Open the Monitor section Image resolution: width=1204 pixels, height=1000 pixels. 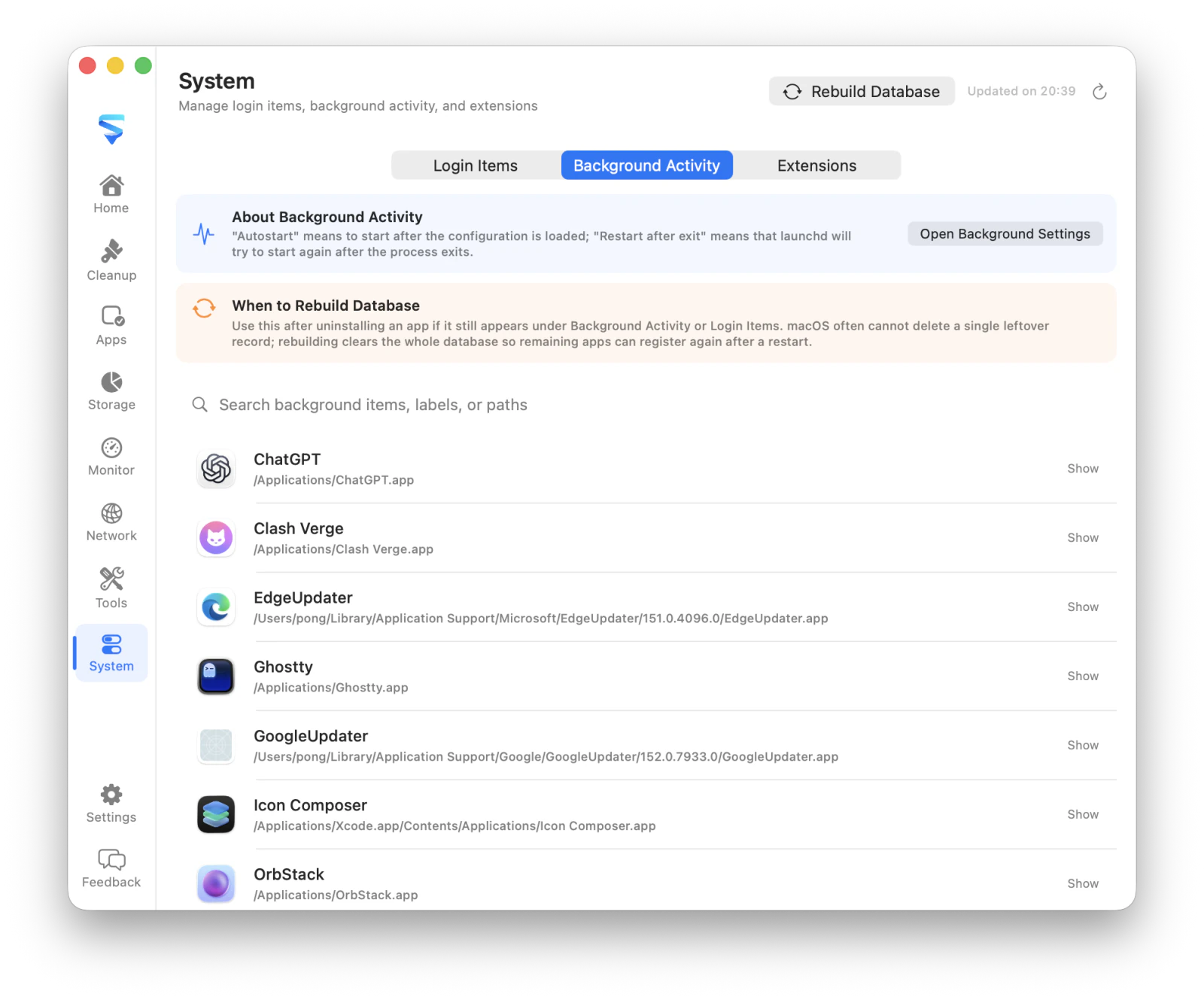[111, 456]
